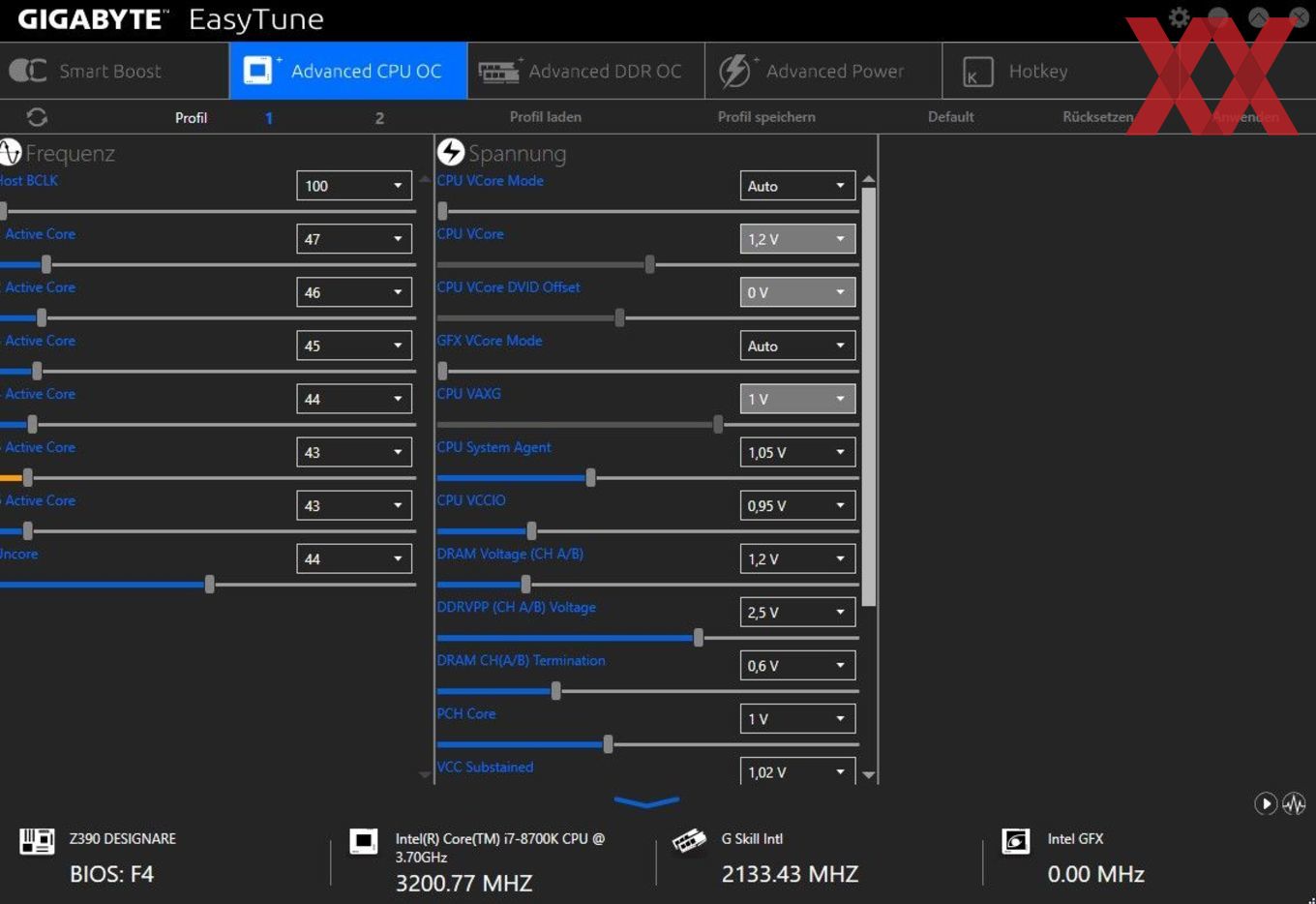Image resolution: width=1316 pixels, height=904 pixels.
Task: Click Profil laden
Action: point(546,117)
